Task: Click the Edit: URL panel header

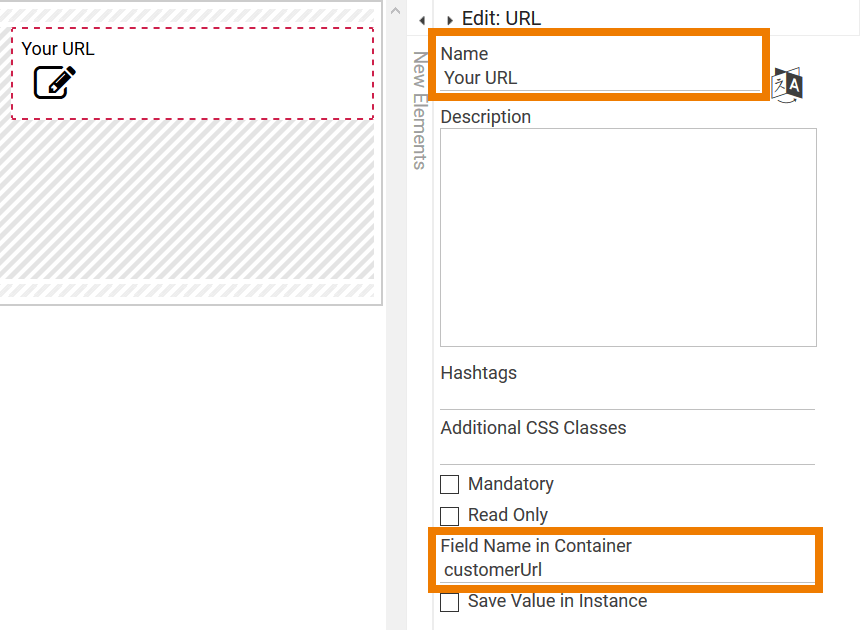Action: click(501, 18)
